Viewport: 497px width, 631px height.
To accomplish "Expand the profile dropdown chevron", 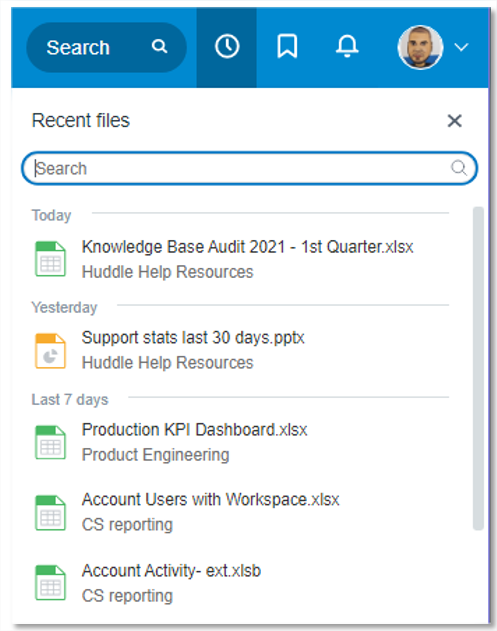I will [x=461, y=47].
